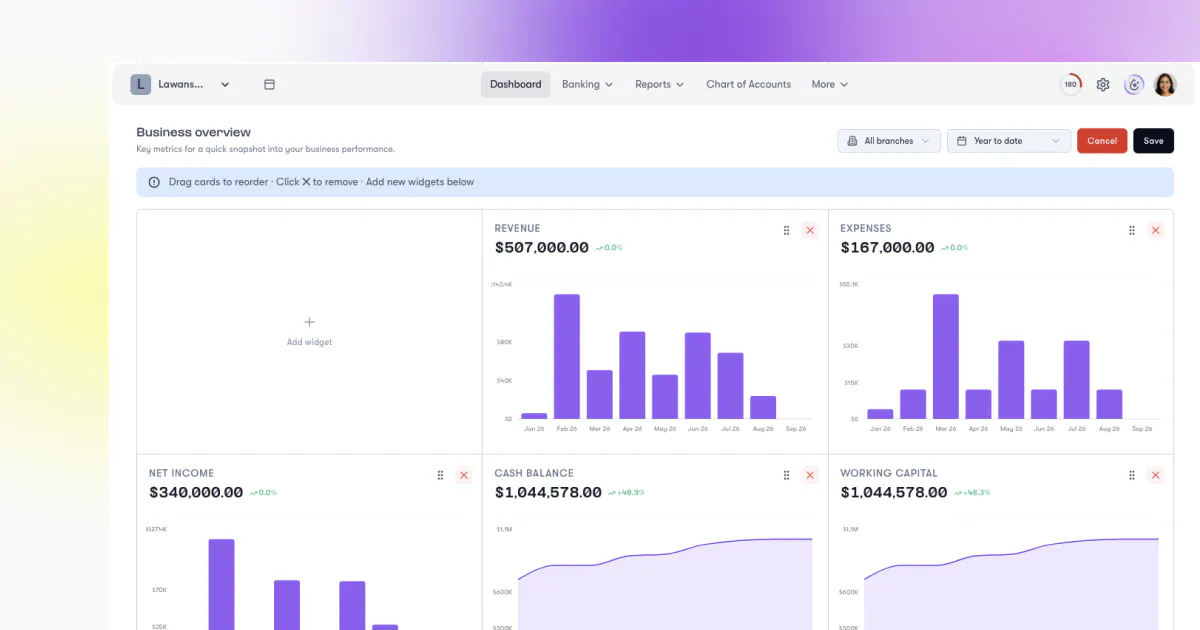Click the black Save button
This screenshot has height=630, width=1200.
[x=1153, y=141]
